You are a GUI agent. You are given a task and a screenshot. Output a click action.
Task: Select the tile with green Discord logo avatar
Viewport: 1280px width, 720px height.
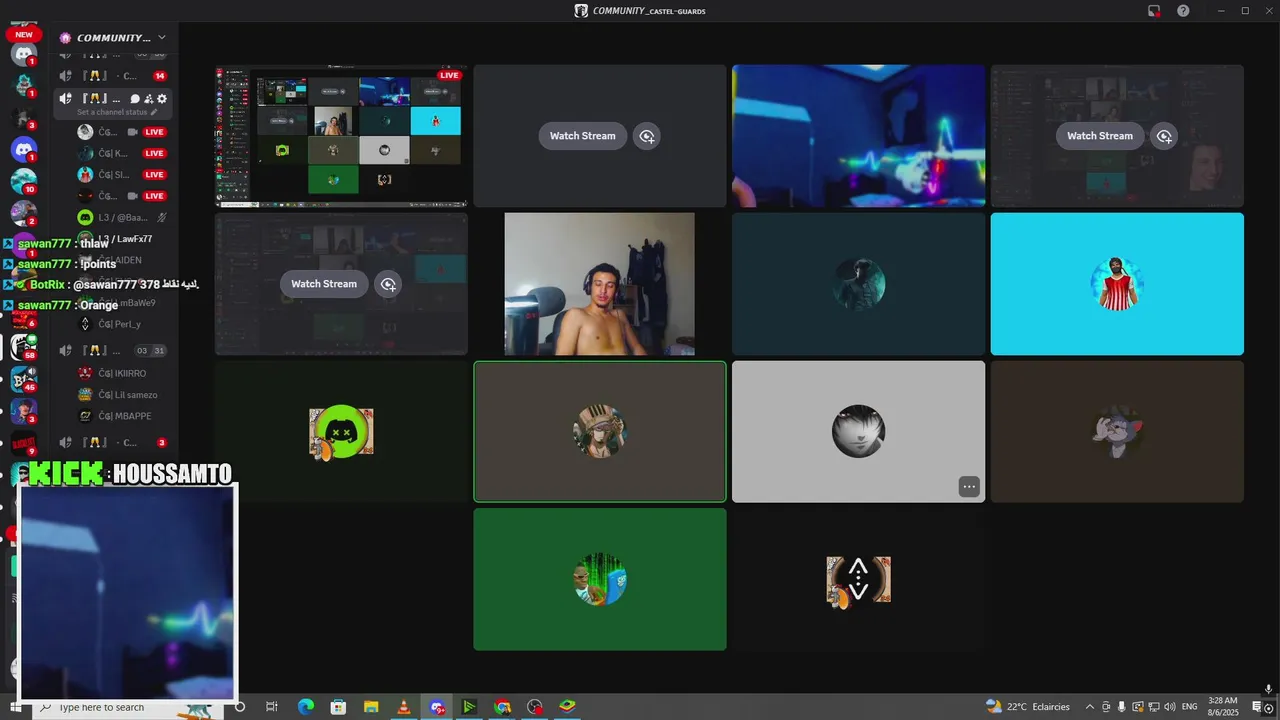point(341,432)
